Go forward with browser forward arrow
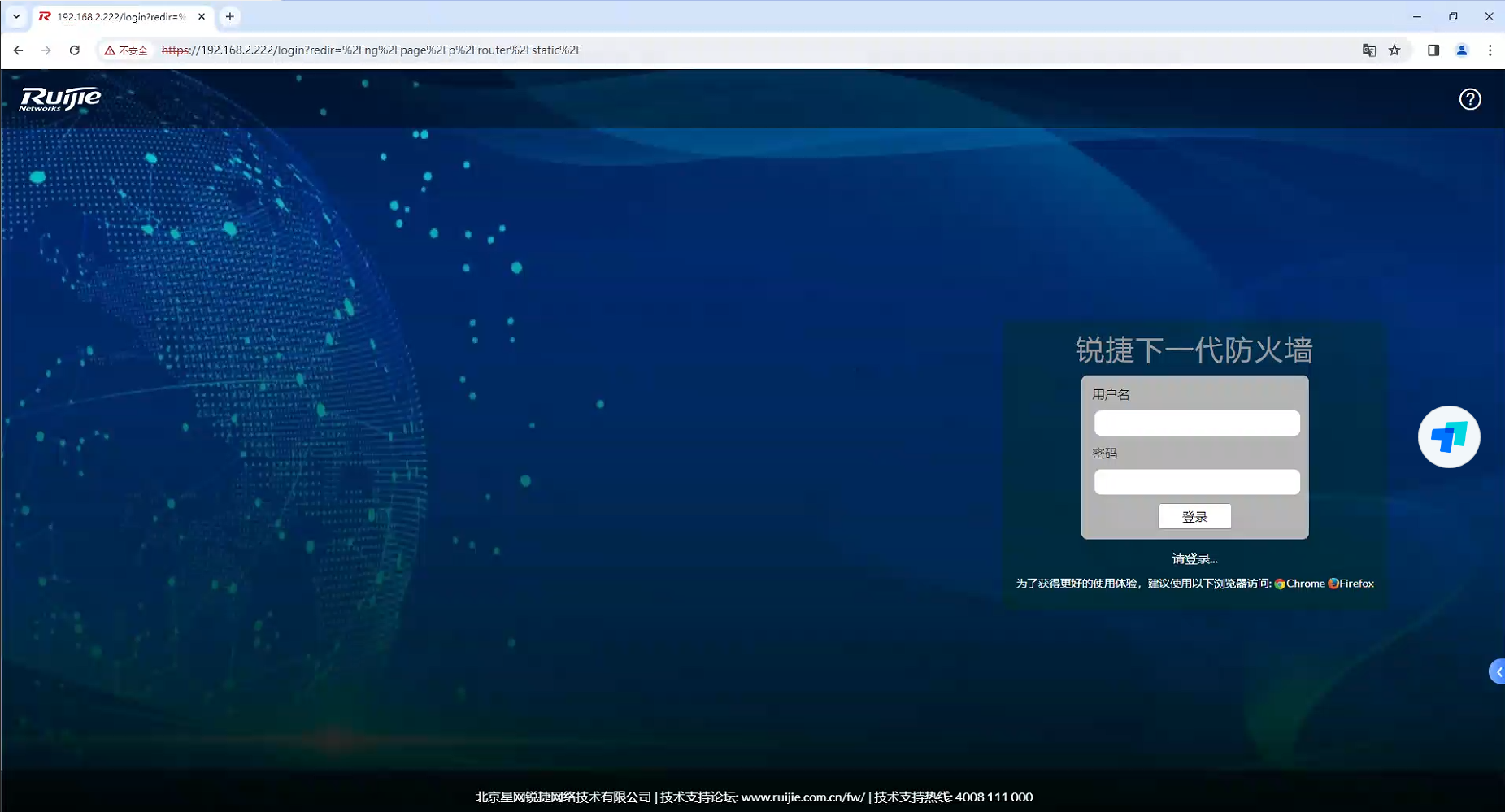The width and height of the screenshot is (1505, 812). (46, 50)
